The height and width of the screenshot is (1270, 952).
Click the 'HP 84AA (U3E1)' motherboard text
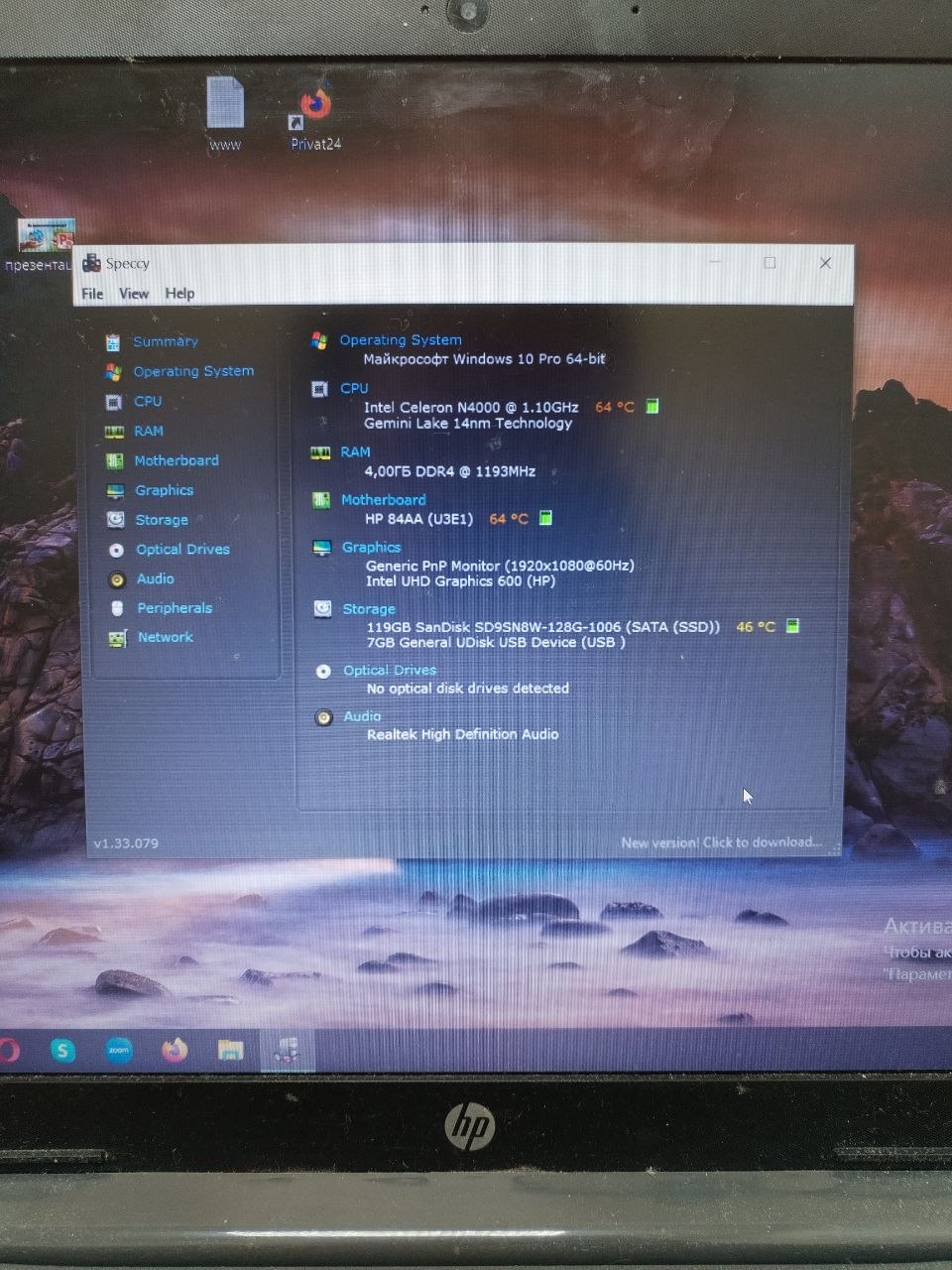point(419,519)
